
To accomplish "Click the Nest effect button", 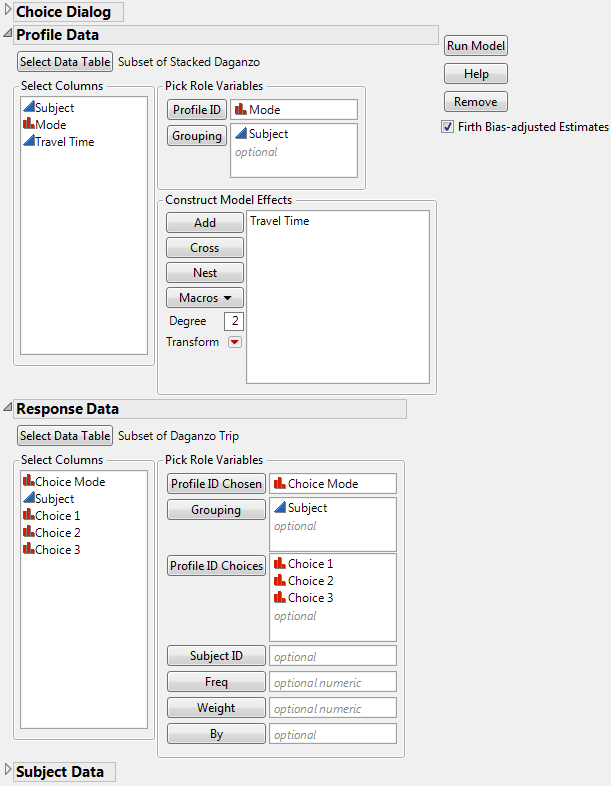I will click(x=205, y=273).
